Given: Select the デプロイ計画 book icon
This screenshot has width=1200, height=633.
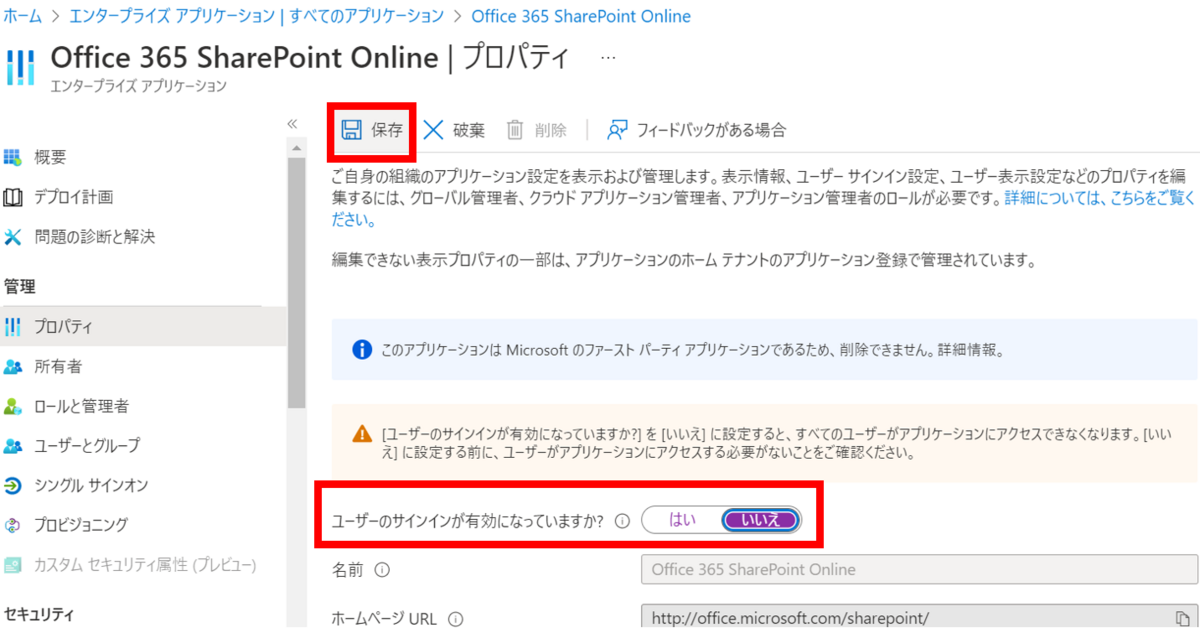Looking at the screenshot, I should pos(13,197).
